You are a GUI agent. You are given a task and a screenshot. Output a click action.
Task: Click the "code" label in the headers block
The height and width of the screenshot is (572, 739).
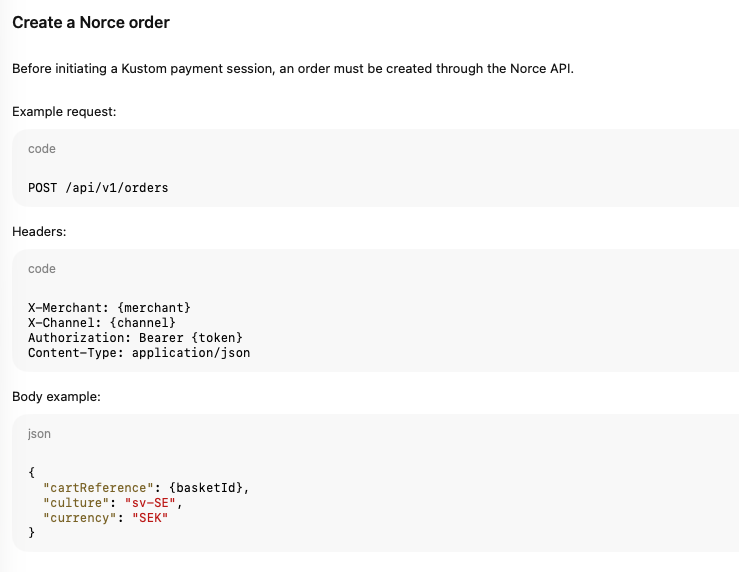coord(42,269)
